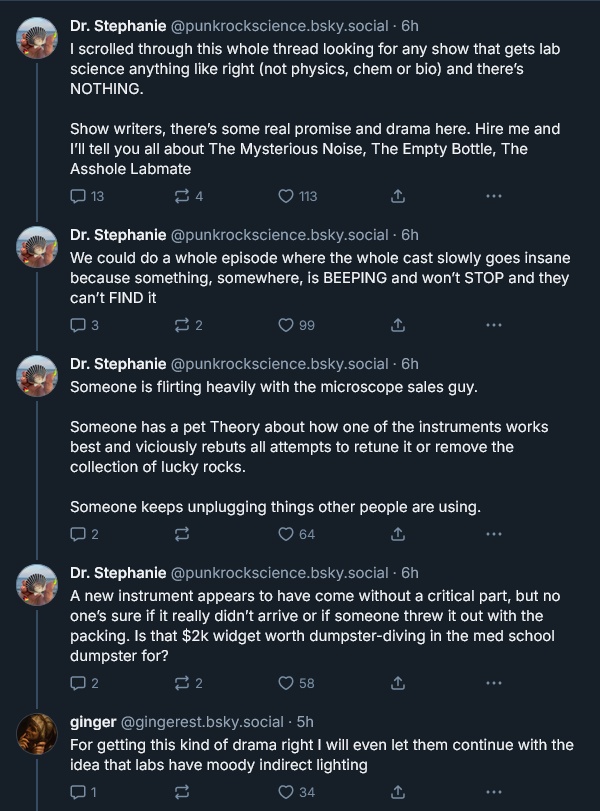Reply to the dumpster-diving post

point(79,683)
